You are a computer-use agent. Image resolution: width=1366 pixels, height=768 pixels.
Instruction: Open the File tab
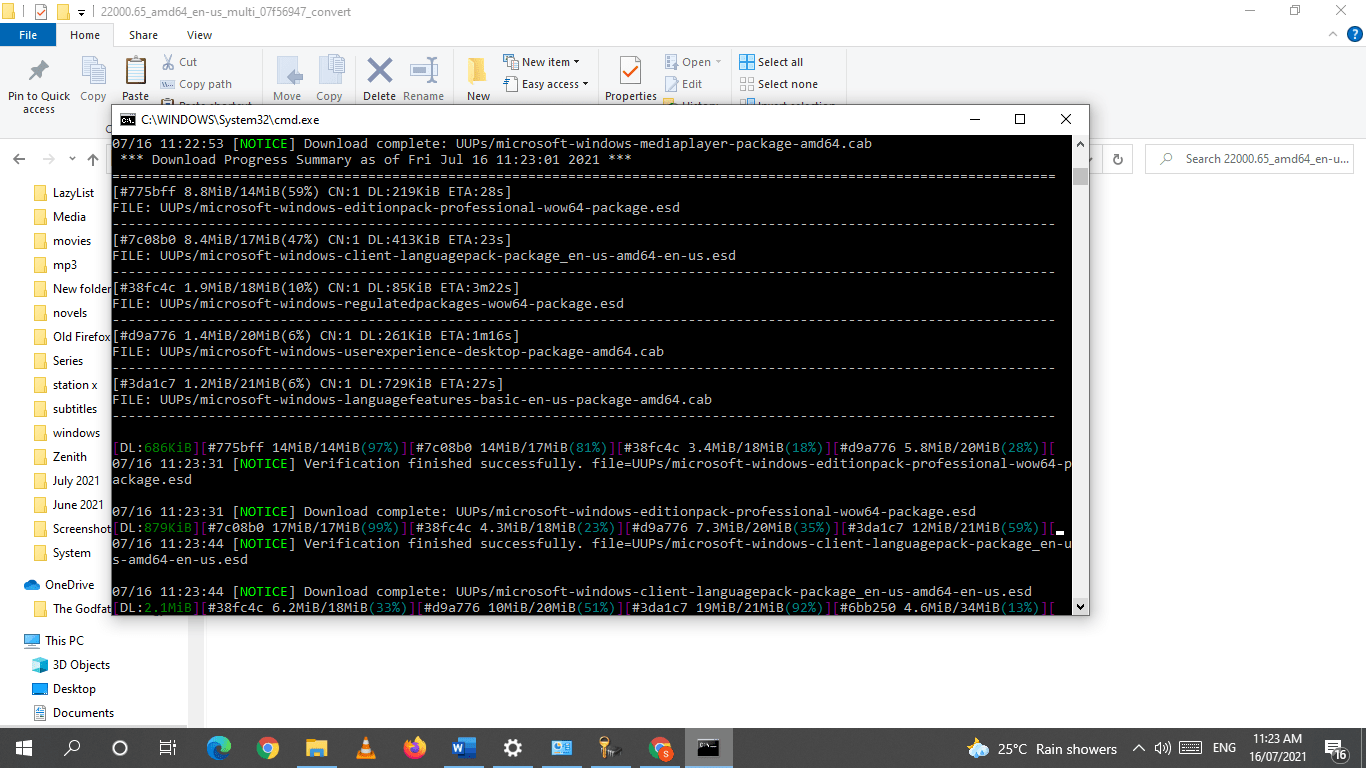pyautogui.click(x=28, y=35)
